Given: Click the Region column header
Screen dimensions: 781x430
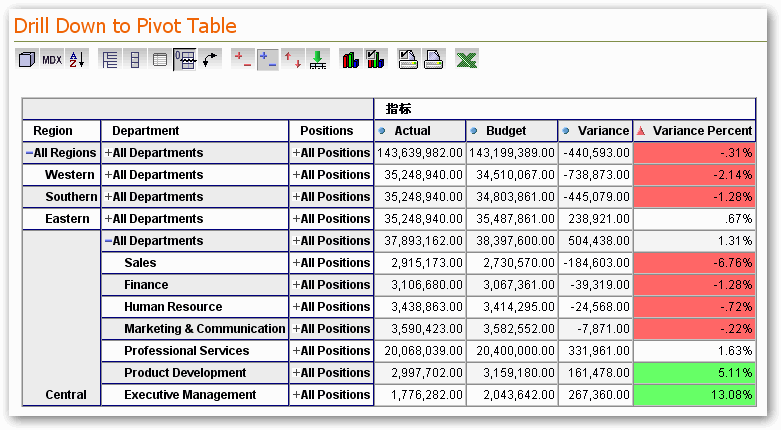Looking at the screenshot, I should click(62, 131).
